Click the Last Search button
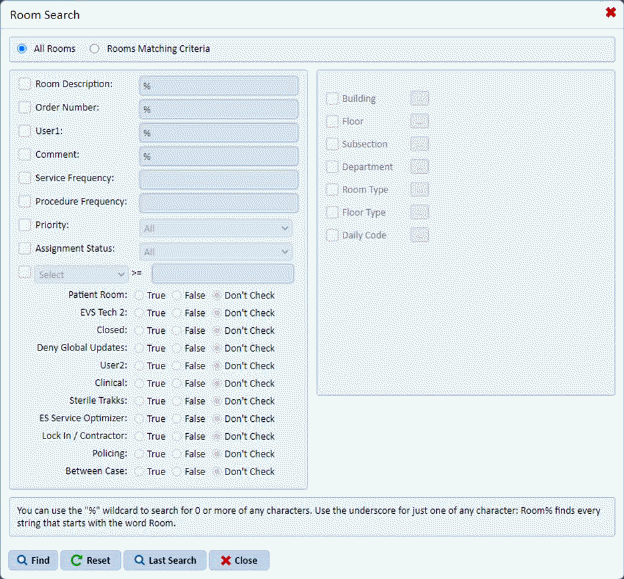Screen dimensions: 624x579 tap(166, 560)
